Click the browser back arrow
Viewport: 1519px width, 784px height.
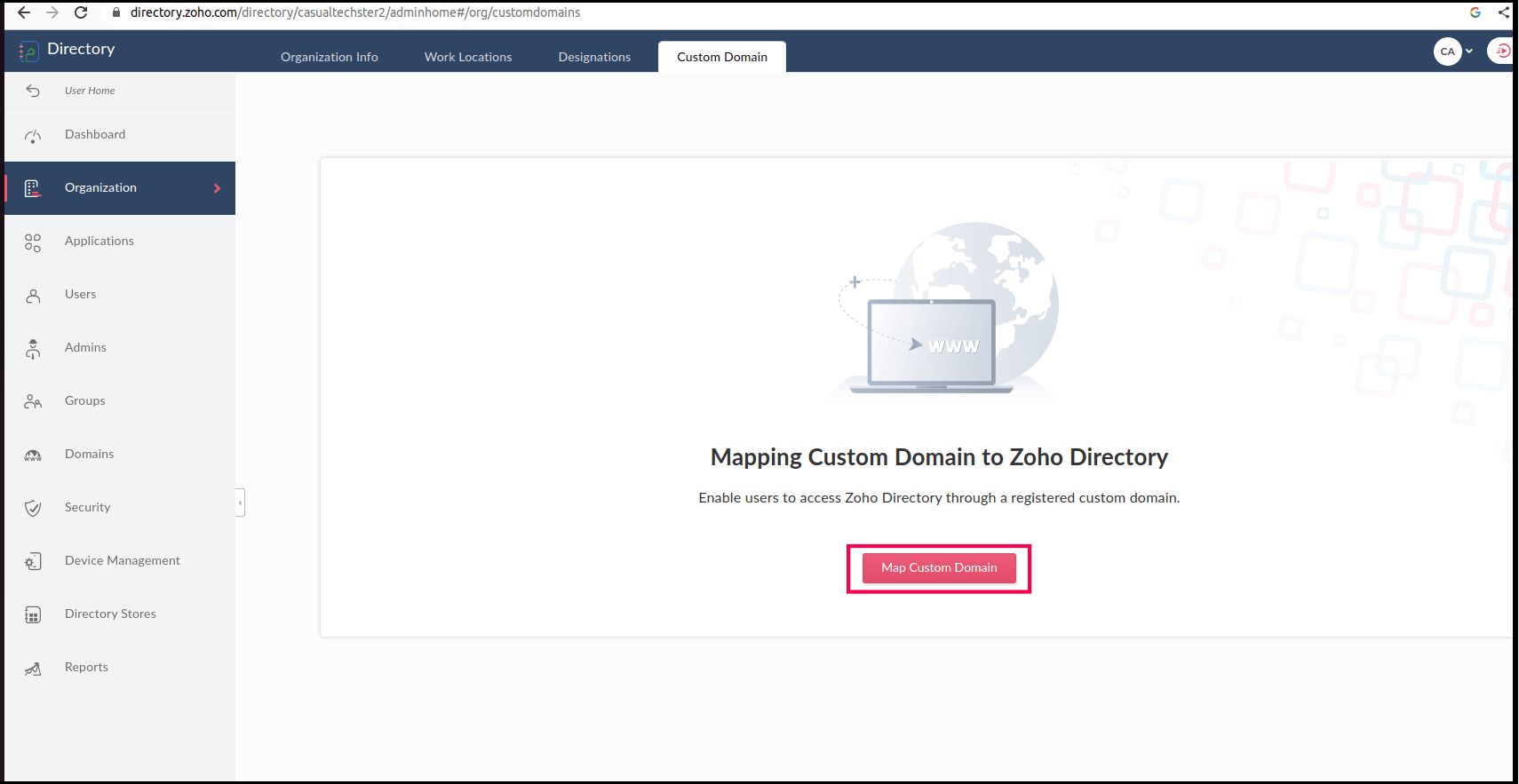point(24,12)
